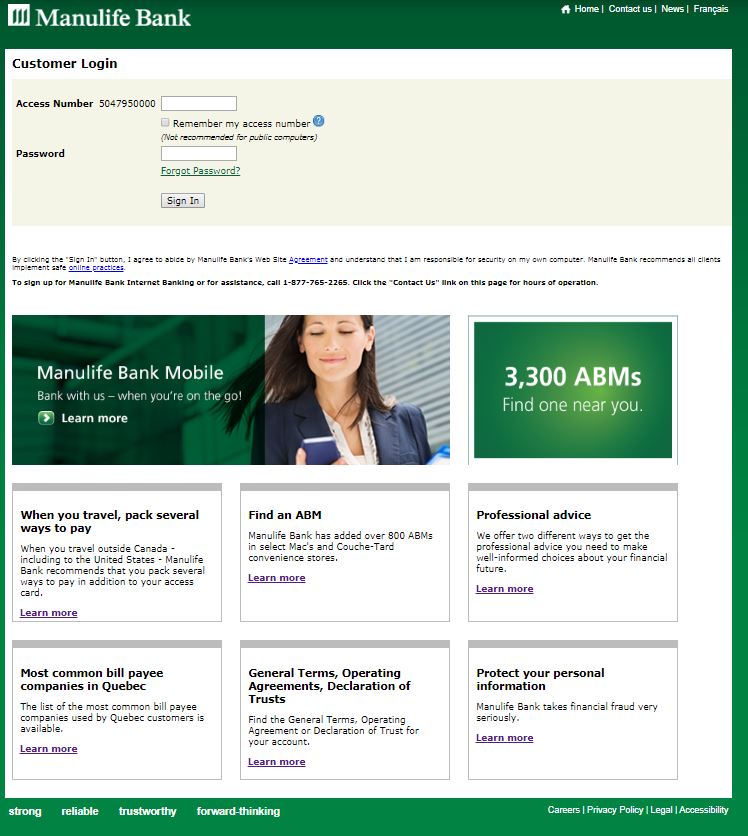This screenshot has height=836, width=748.
Task: Open Learn more under travel payment card
Action: point(49,613)
